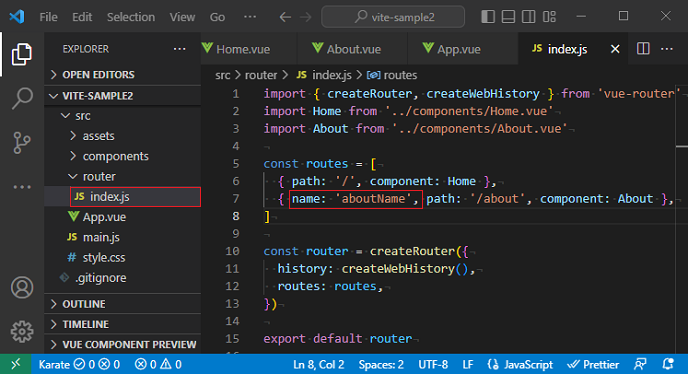Change Spaces: 2 indentation setting

(x=381, y=365)
